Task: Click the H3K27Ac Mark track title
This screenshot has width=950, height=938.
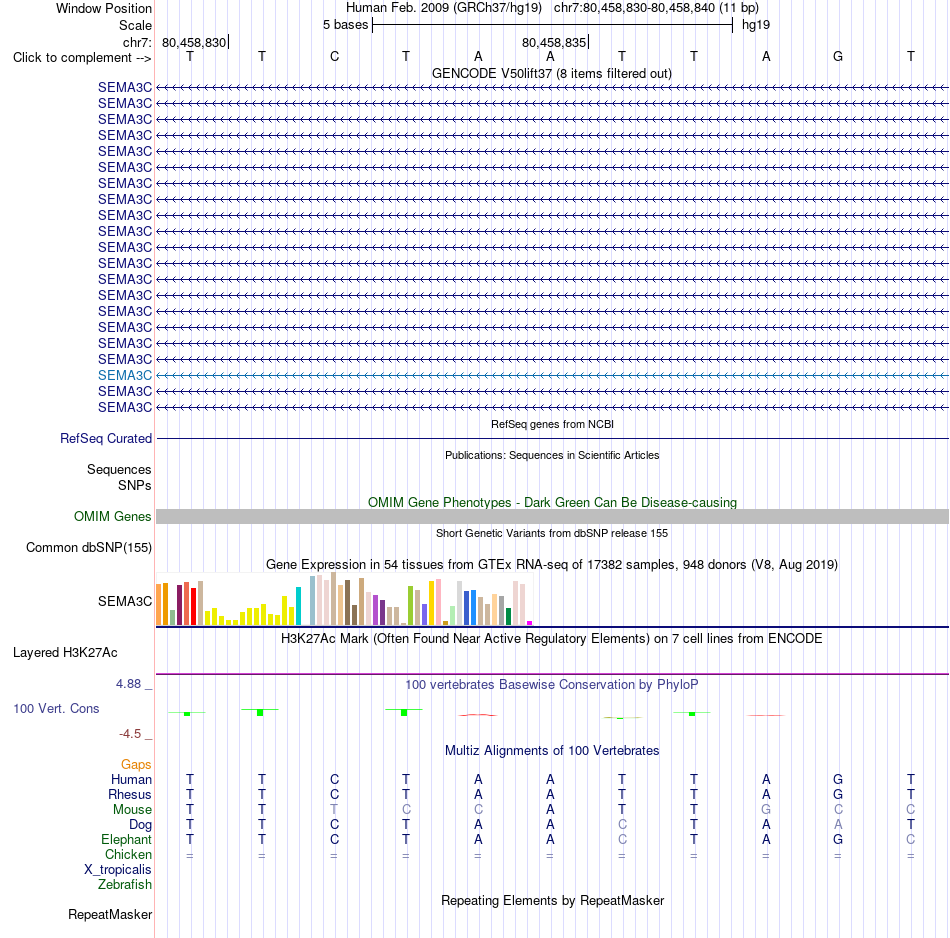Action: point(552,639)
